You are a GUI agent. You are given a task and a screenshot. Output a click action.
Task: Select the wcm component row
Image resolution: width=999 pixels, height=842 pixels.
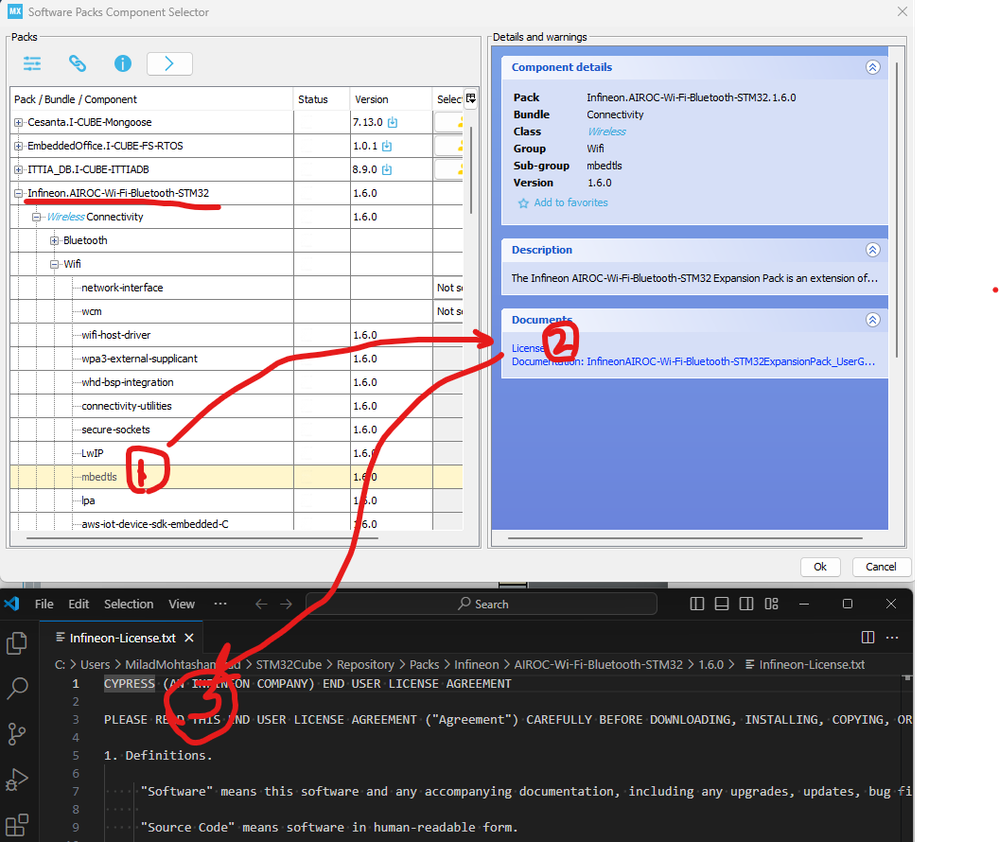(x=236, y=311)
